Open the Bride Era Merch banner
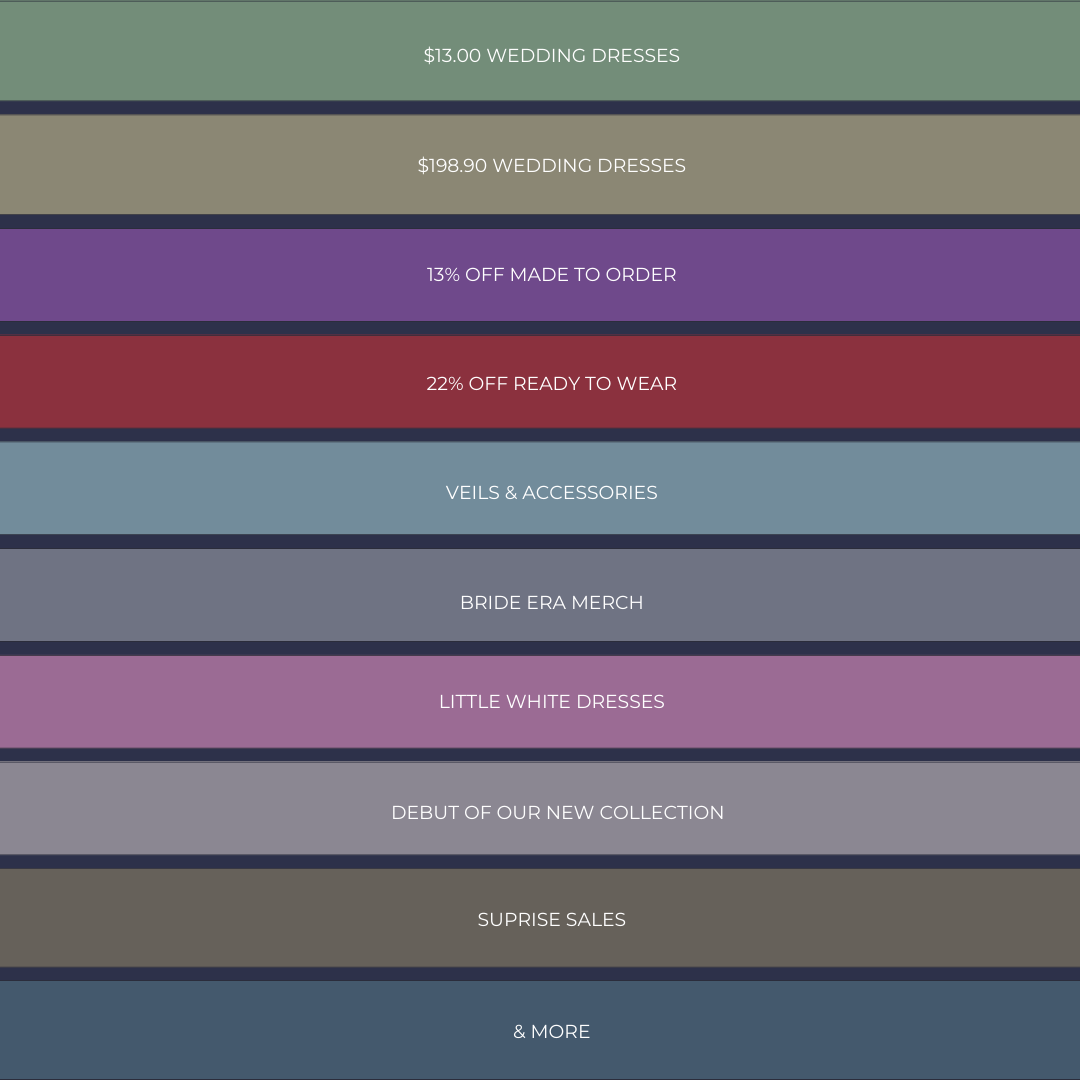The width and height of the screenshot is (1080, 1080). coord(540,595)
